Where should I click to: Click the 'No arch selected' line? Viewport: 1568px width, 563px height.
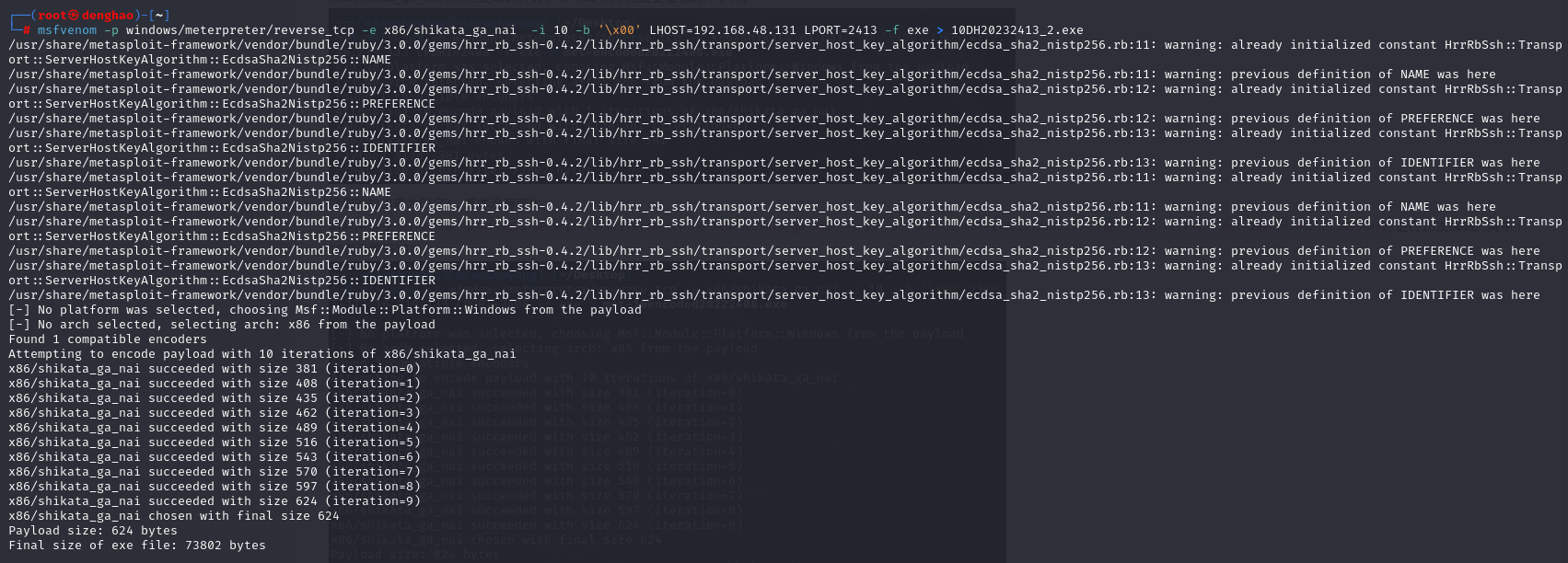[x=222, y=325]
